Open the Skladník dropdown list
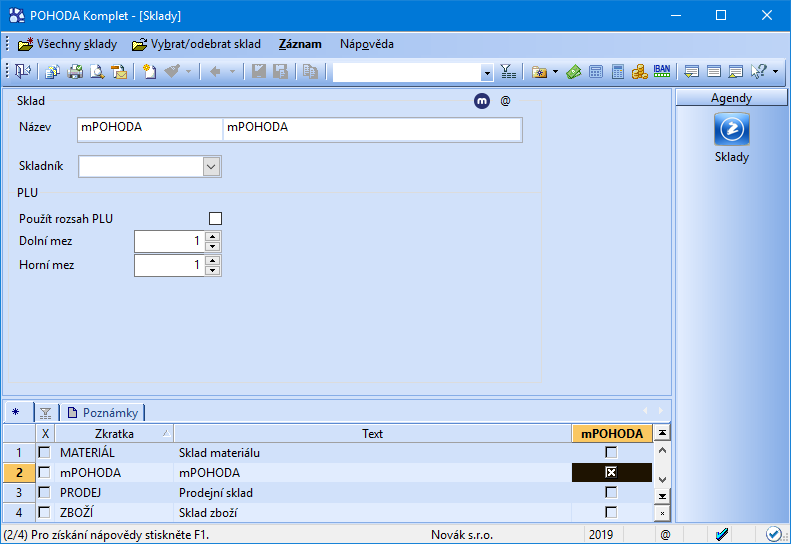The width and height of the screenshot is (791, 544). pyautogui.click(x=211, y=167)
